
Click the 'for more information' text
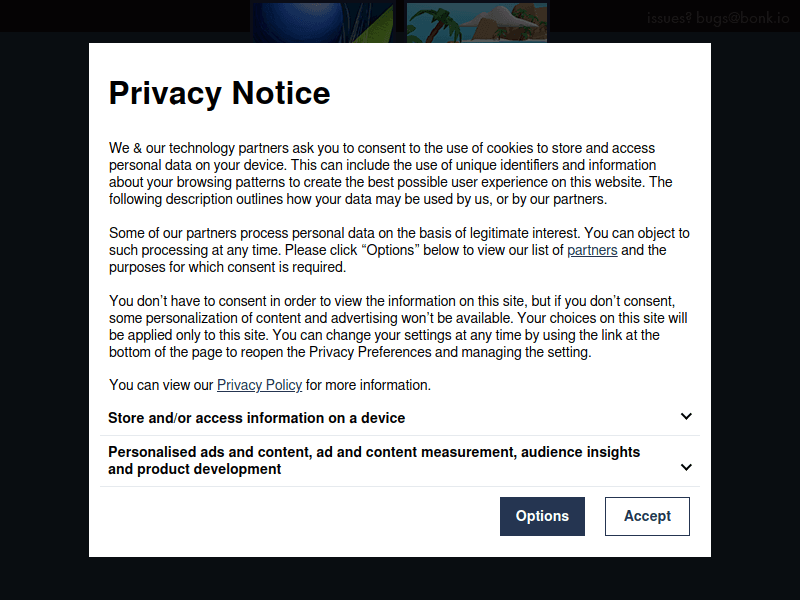point(368,385)
